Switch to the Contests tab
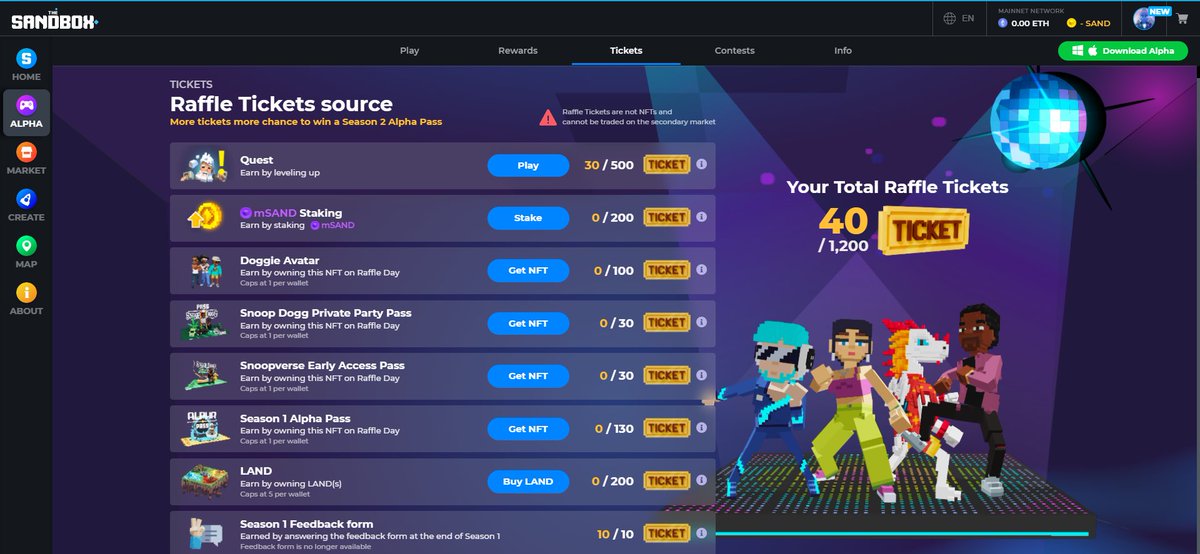 (x=735, y=50)
